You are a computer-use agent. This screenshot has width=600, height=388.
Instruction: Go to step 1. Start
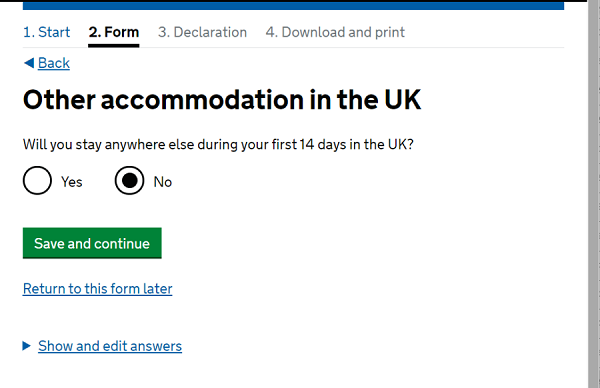(x=46, y=32)
